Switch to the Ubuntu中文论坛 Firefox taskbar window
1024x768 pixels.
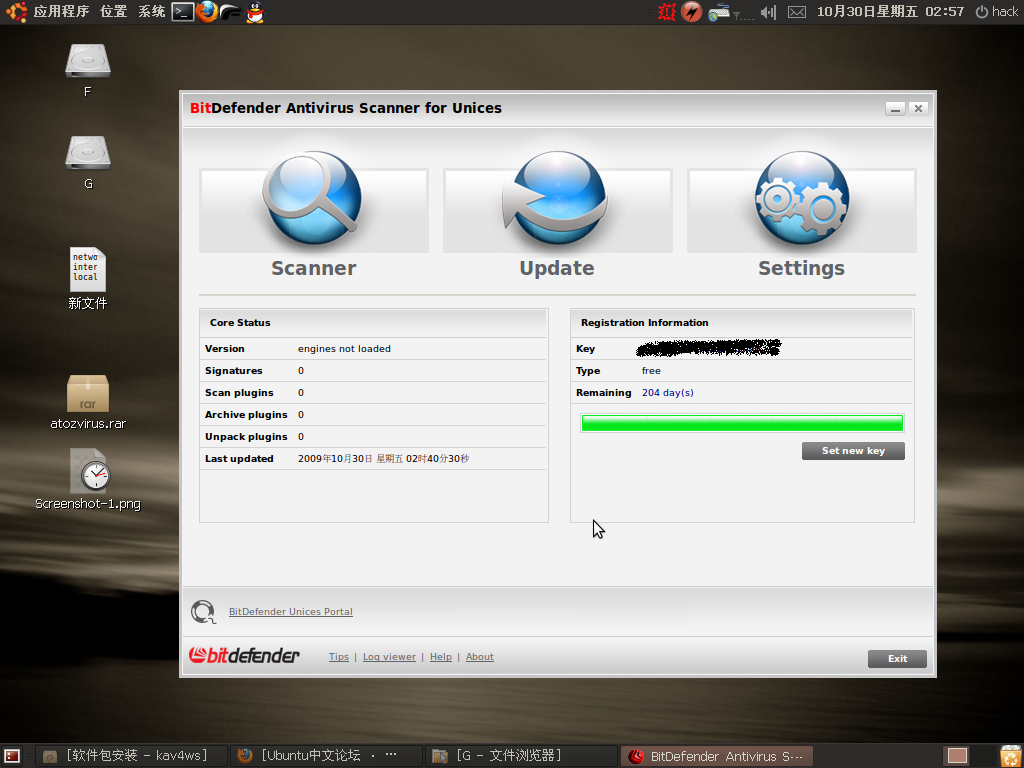[x=326, y=756]
